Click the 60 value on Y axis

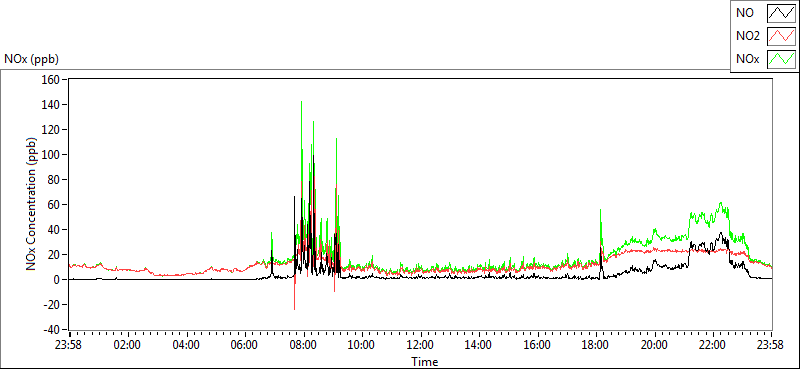(55, 205)
